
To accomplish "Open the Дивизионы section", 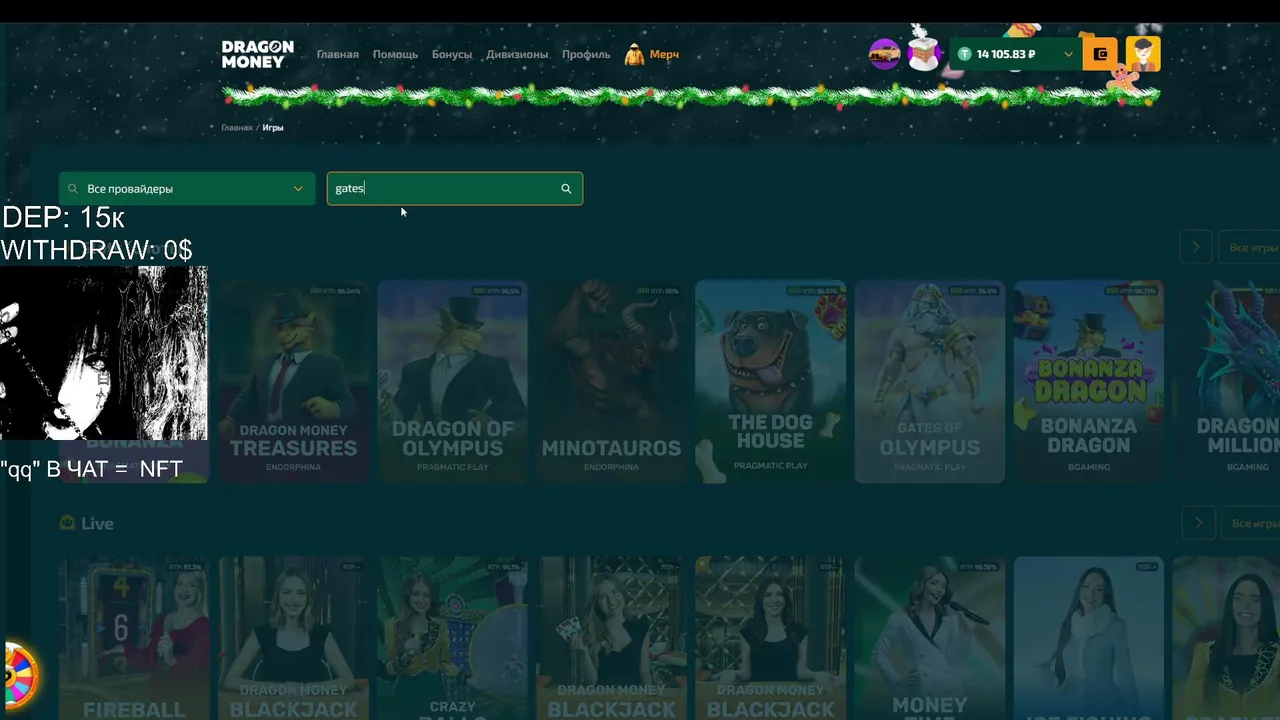I will point(517,54).
